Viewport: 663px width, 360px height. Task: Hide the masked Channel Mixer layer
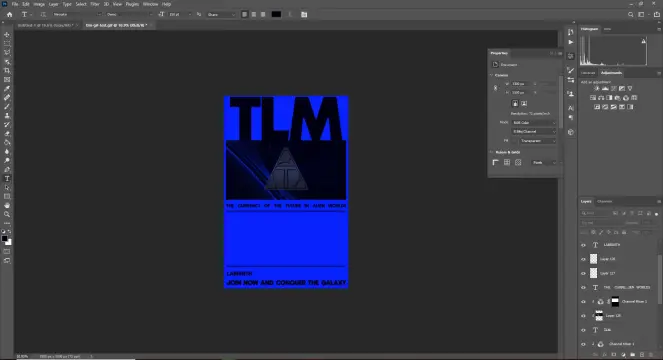coord(584,302)
